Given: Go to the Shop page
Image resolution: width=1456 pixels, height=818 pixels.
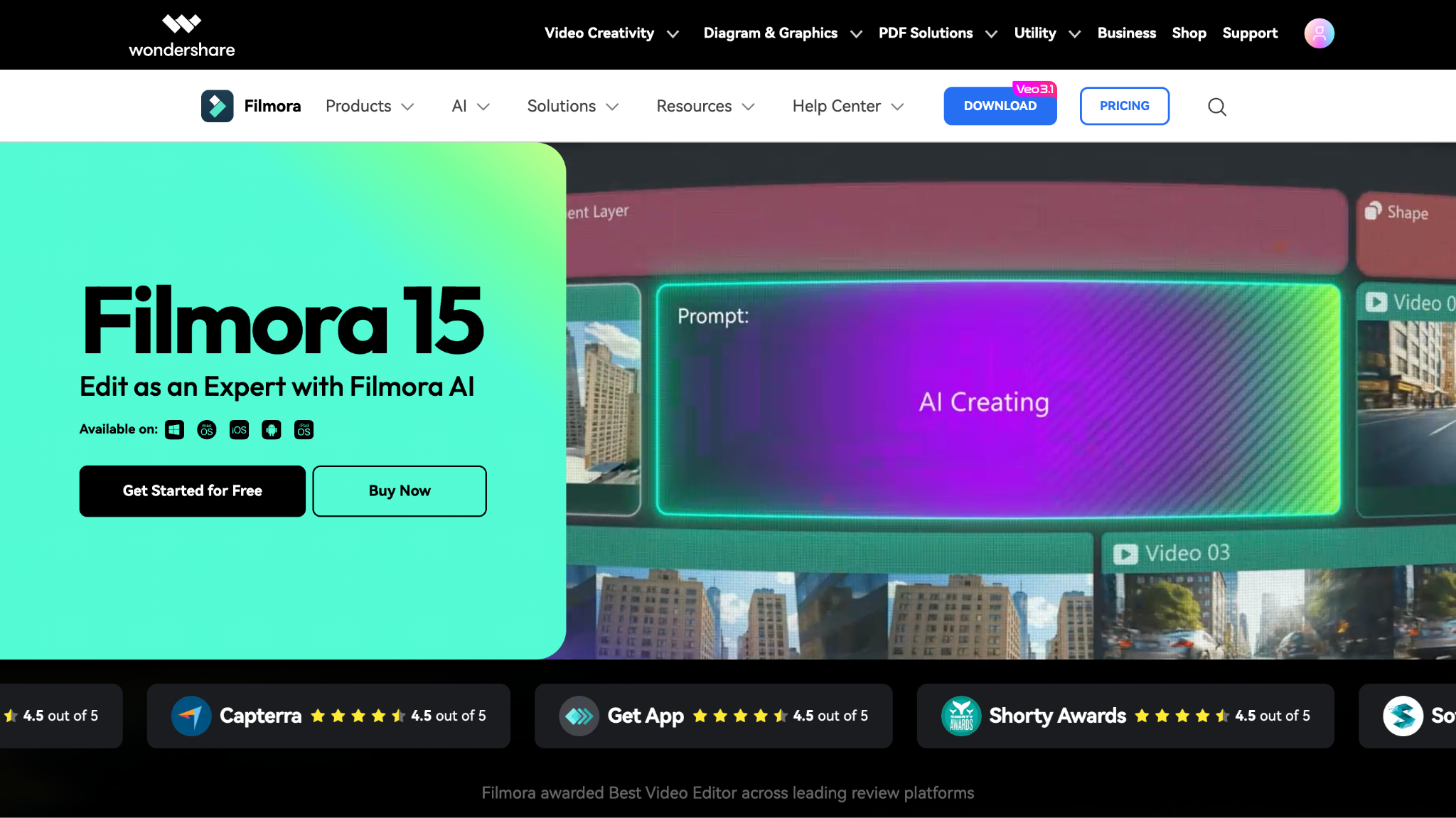Looking at the screenshot, I should click(x=1189, y=33).
